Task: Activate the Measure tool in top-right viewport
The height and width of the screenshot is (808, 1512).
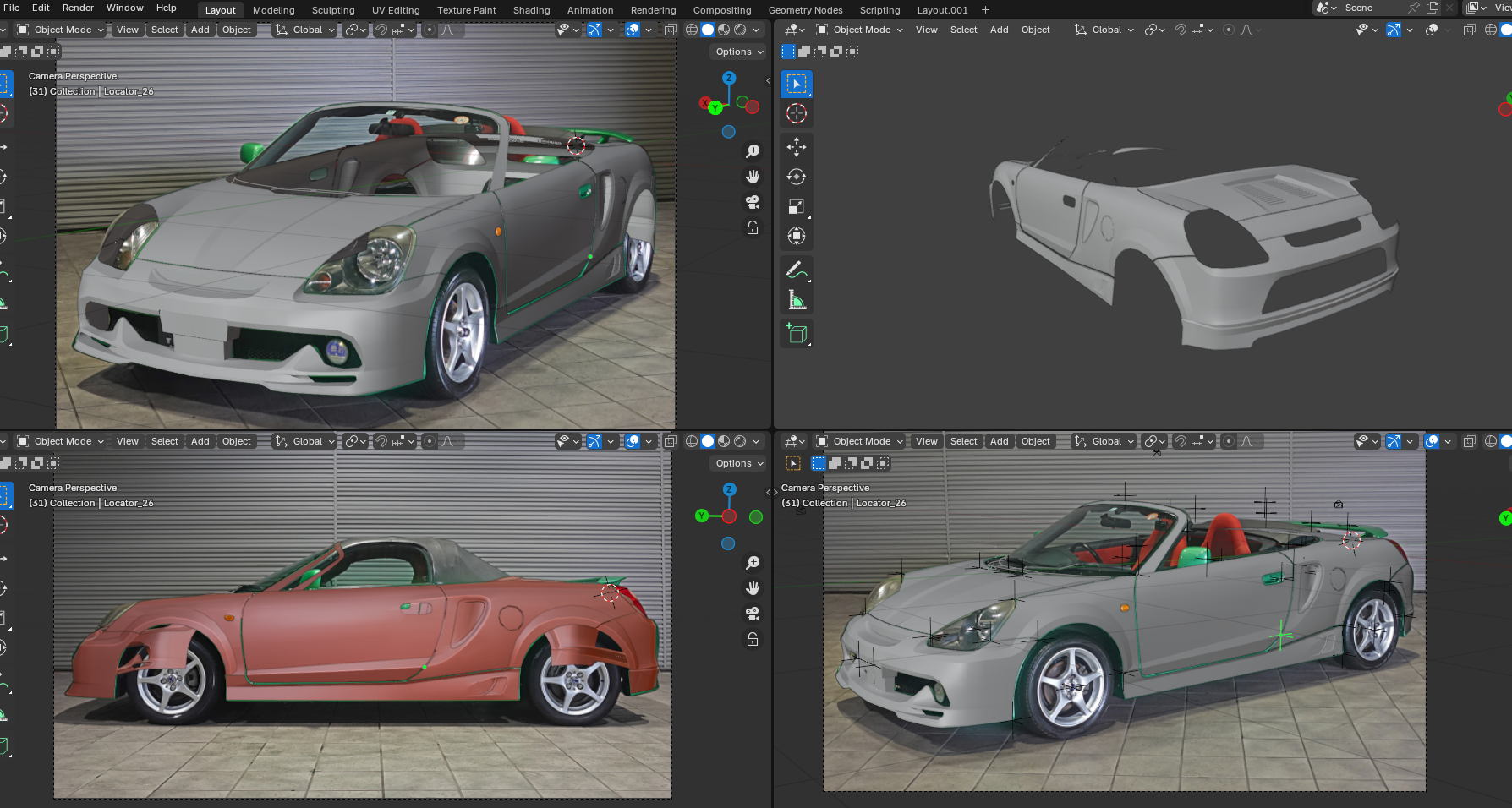Action: tap(796, 300)
